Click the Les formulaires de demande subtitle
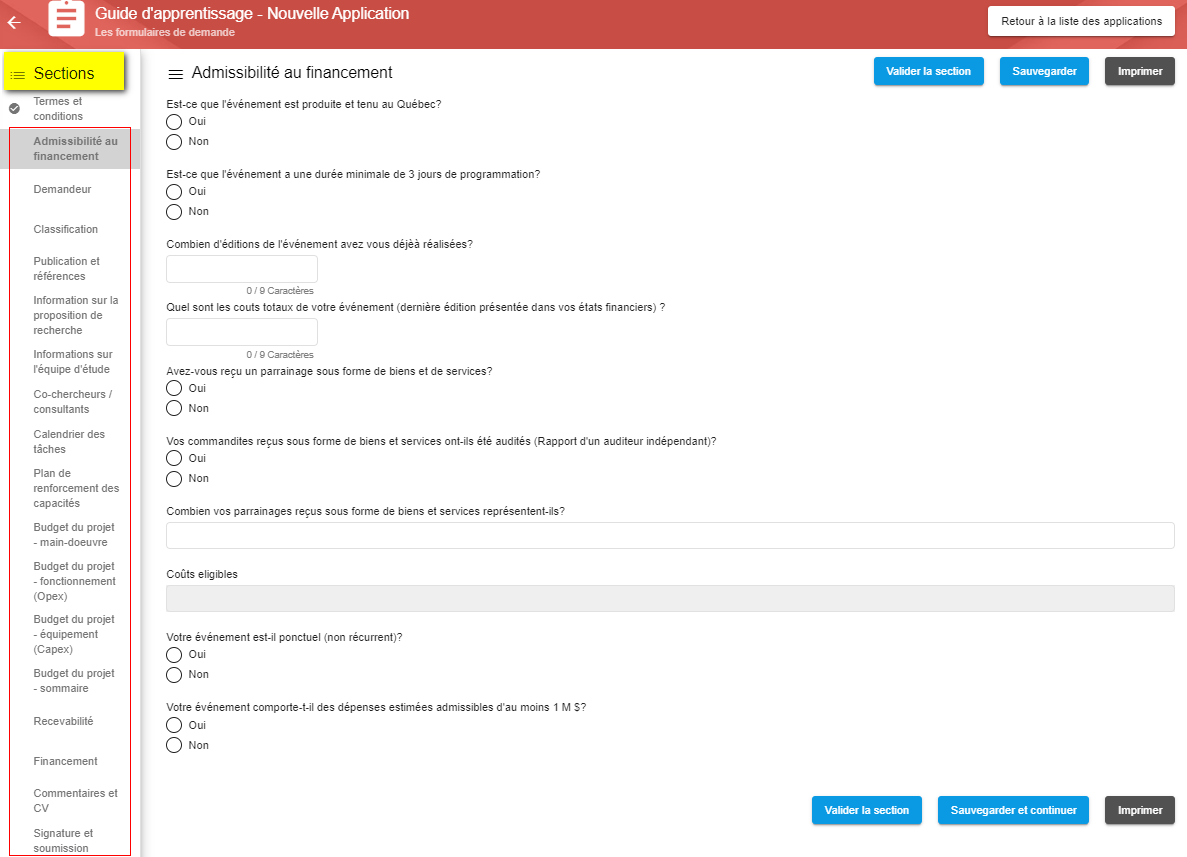Screen dimensions: 1187x857 point(164,33)
